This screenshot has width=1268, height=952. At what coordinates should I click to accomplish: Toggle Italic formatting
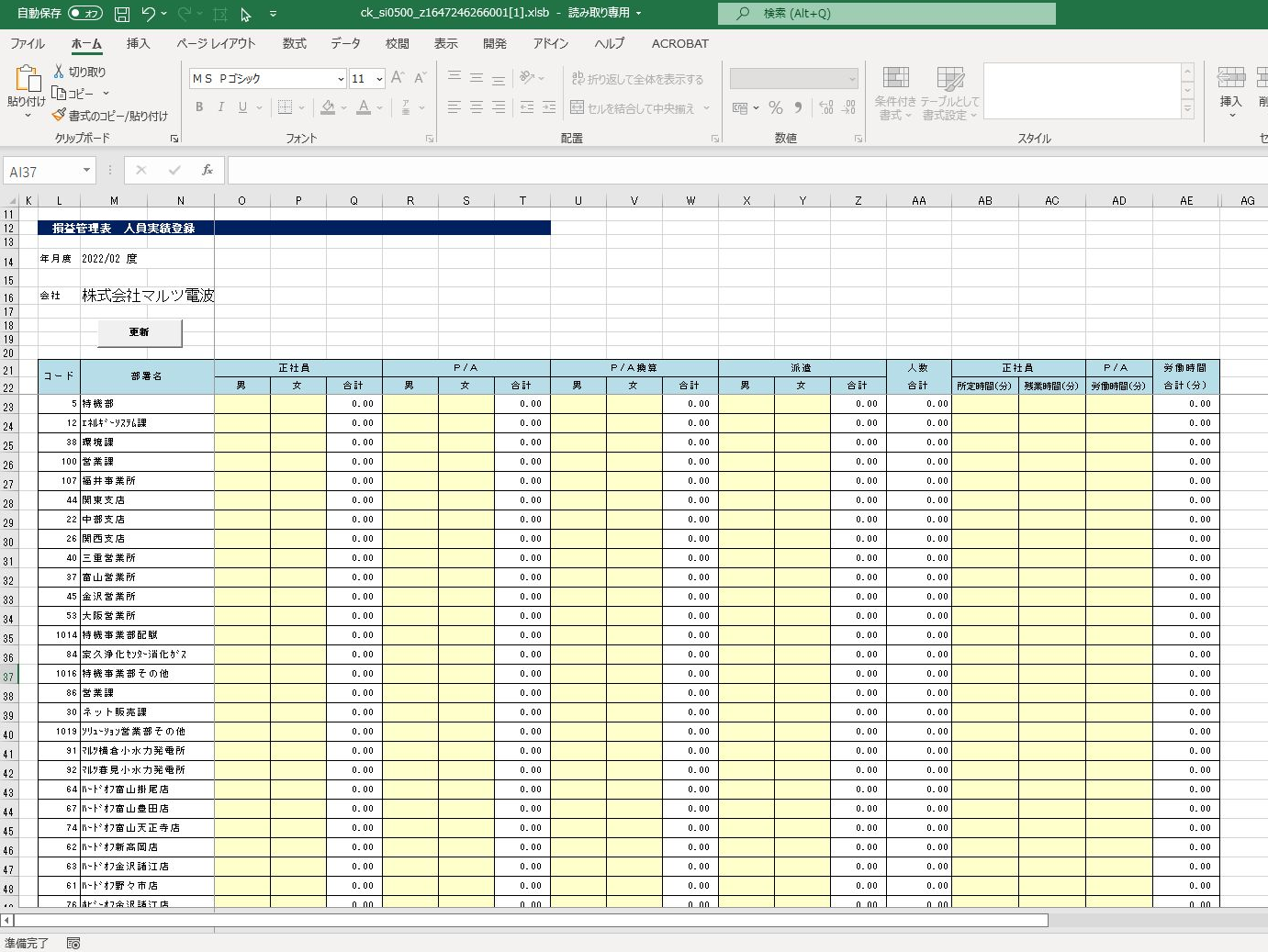point(221,107)
